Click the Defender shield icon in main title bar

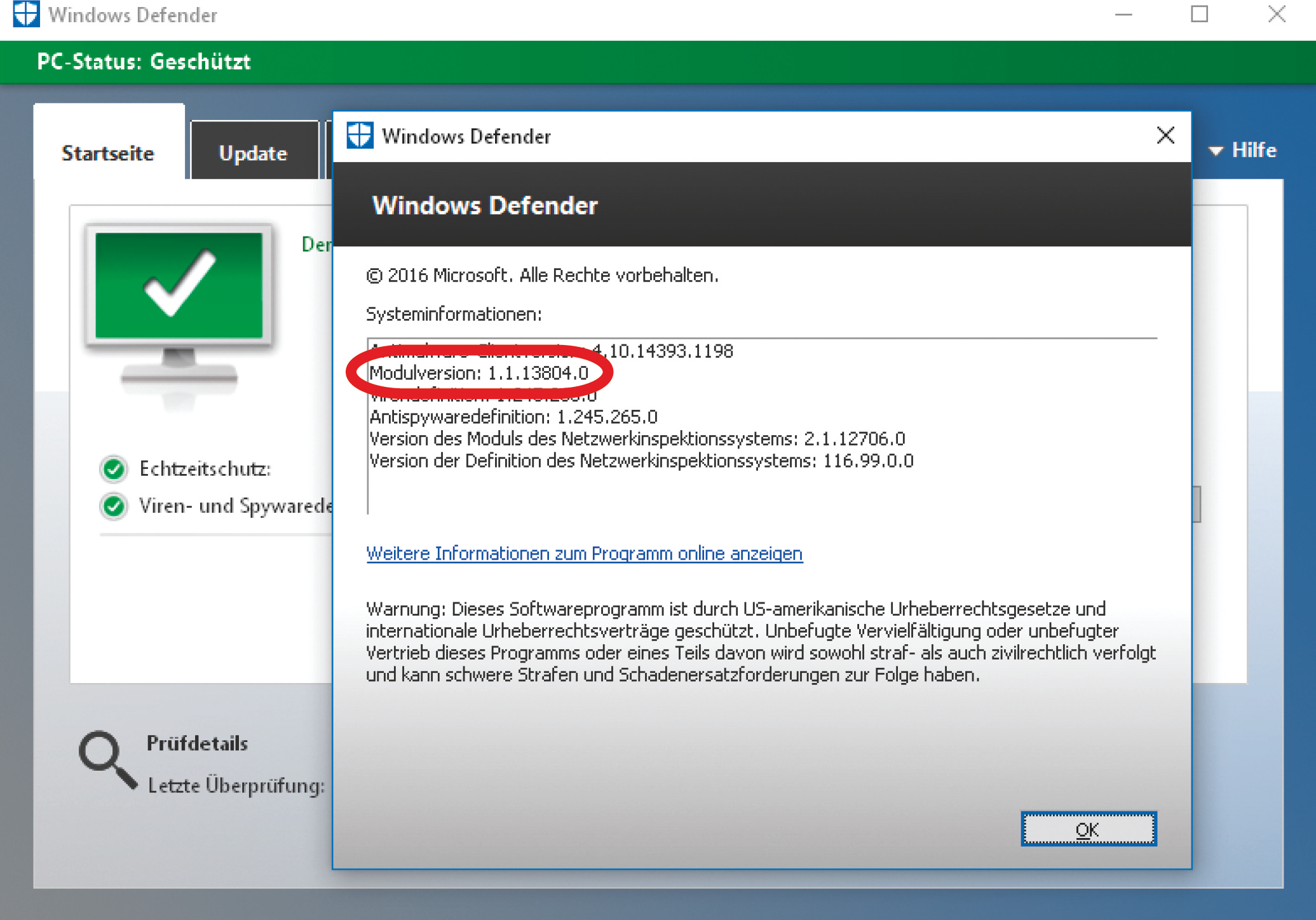[26, 14]
